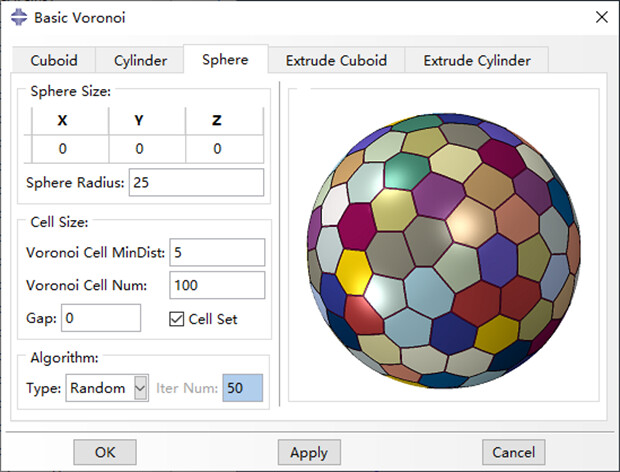Click the Iter Num field

coord(243,388)
